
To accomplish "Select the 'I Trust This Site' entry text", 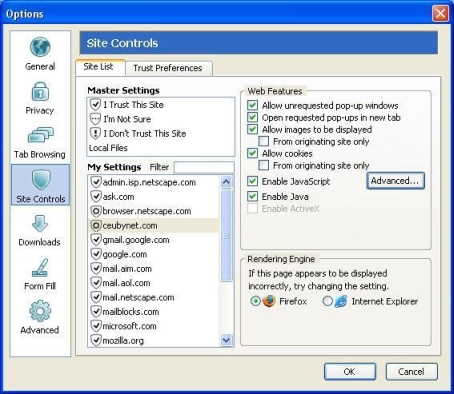I will click(x=134, y=105).
